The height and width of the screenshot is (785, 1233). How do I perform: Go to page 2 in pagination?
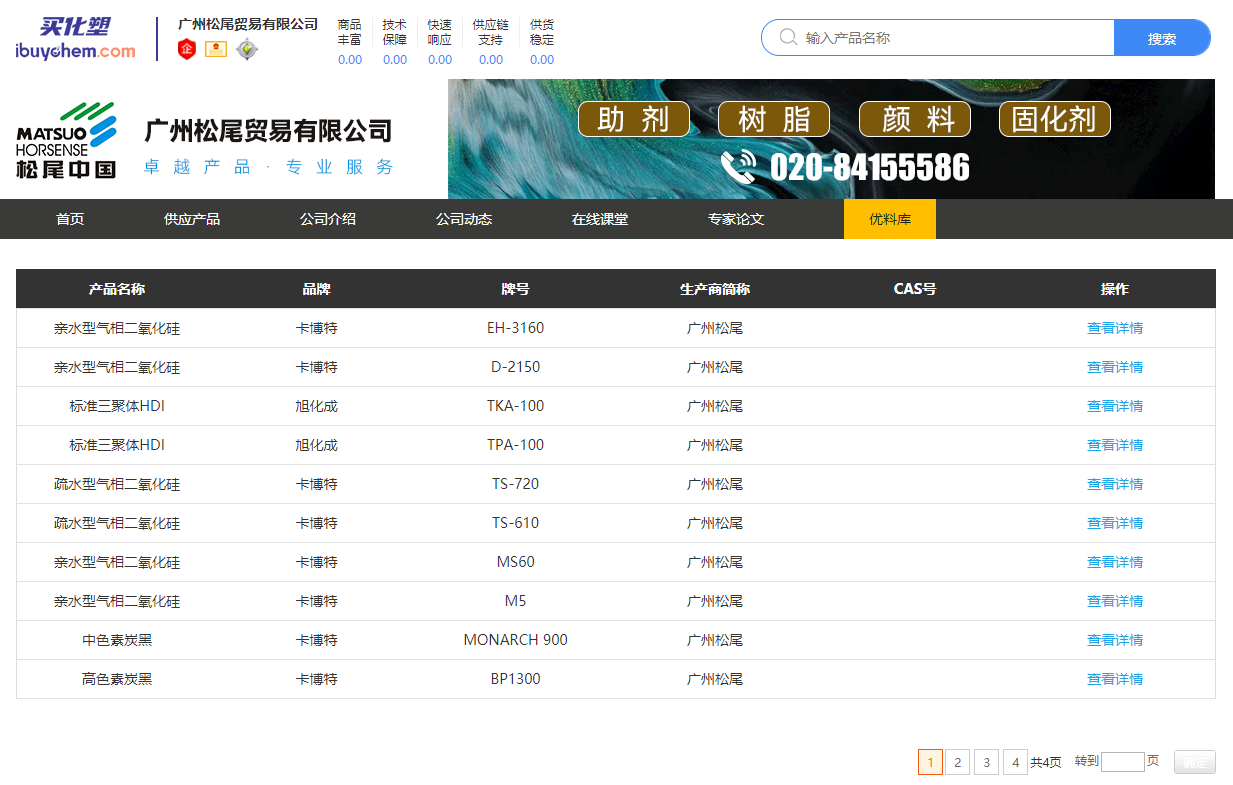pos(957,762)
